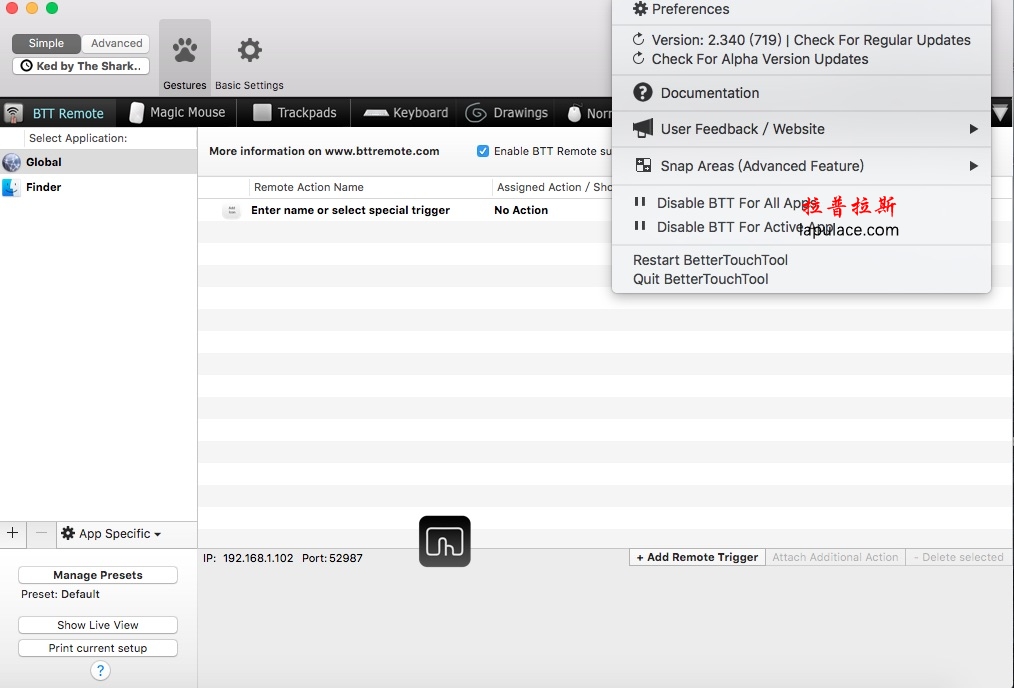This screenshot has height=688, width=1014.
Task: Remove application with the minus button
Action: [41, 533]
